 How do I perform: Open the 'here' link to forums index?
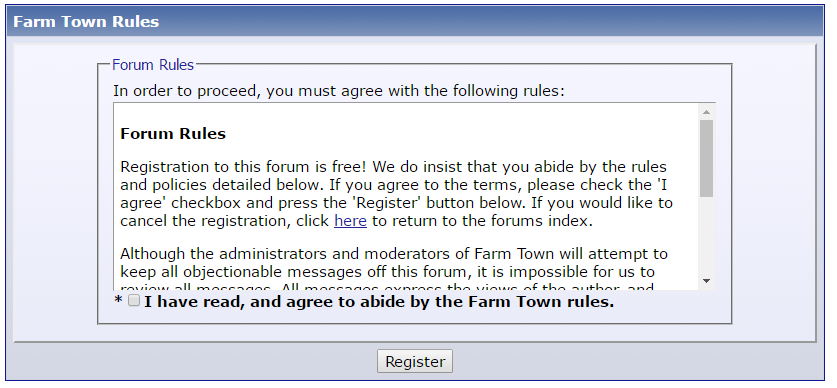(350, 221)
